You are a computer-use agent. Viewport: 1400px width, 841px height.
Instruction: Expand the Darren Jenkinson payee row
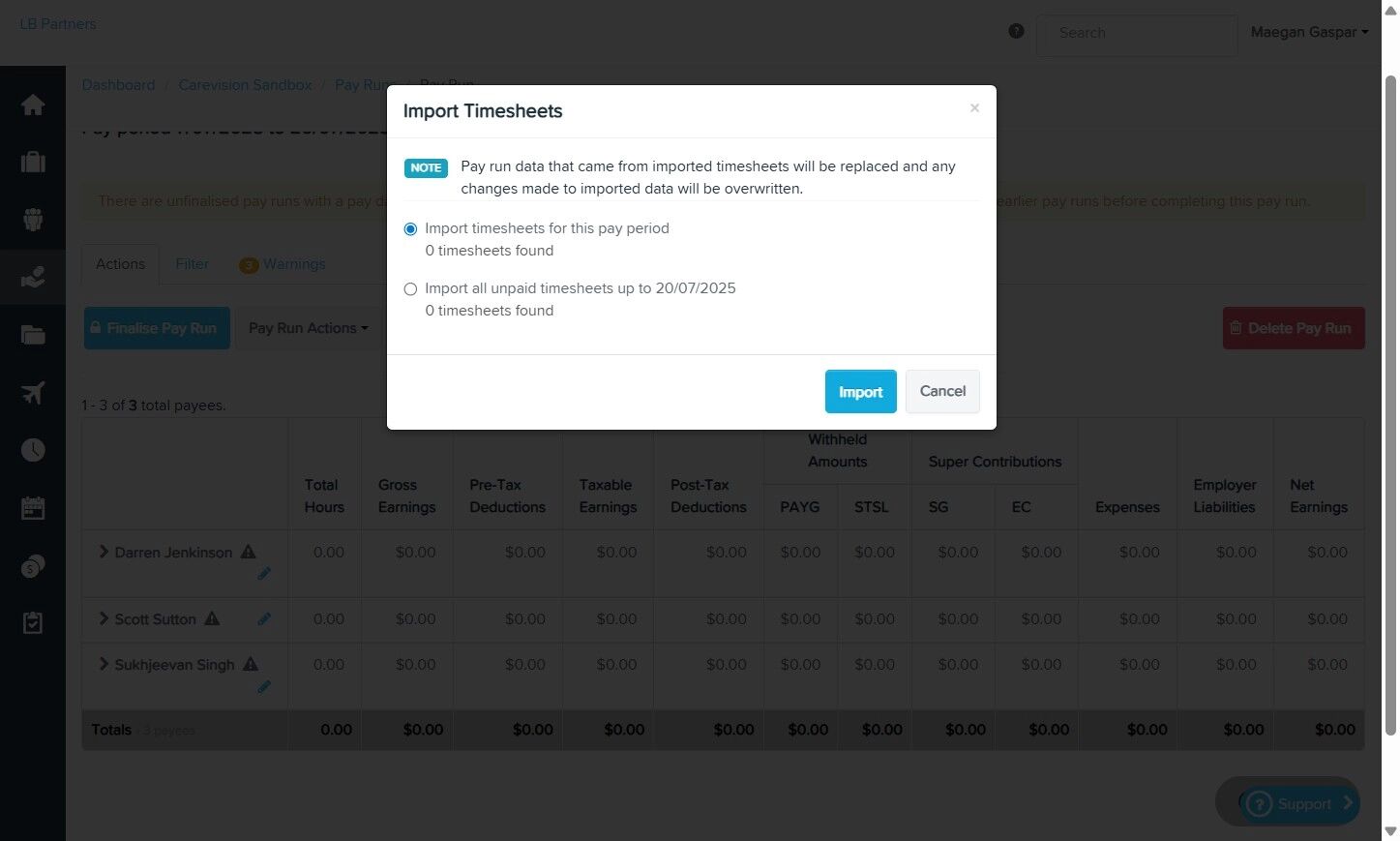click(x=104, y=552)
